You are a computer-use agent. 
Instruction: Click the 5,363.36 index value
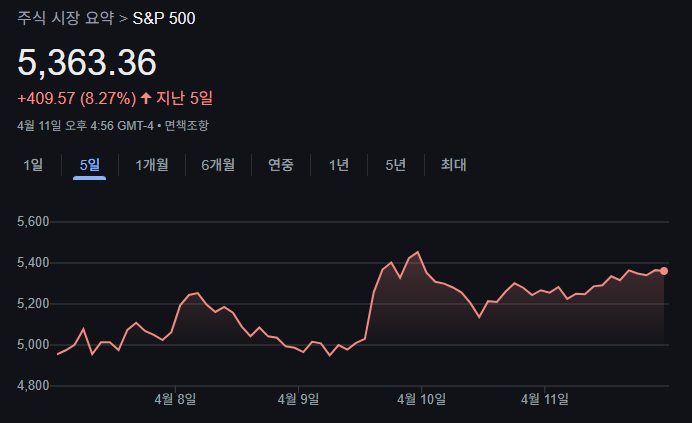coord(87,62)
